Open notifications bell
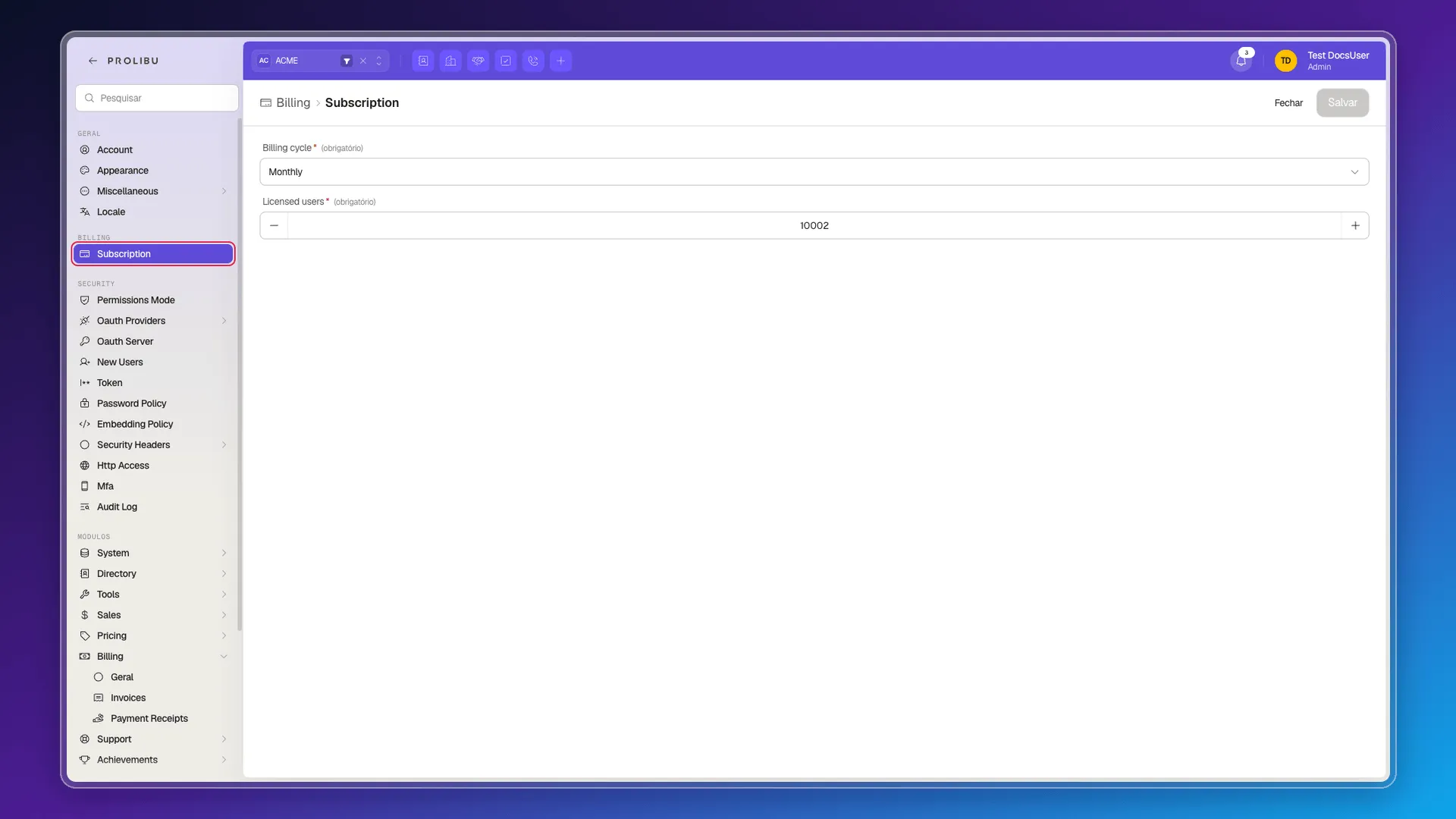 [x=1241, y=61]
